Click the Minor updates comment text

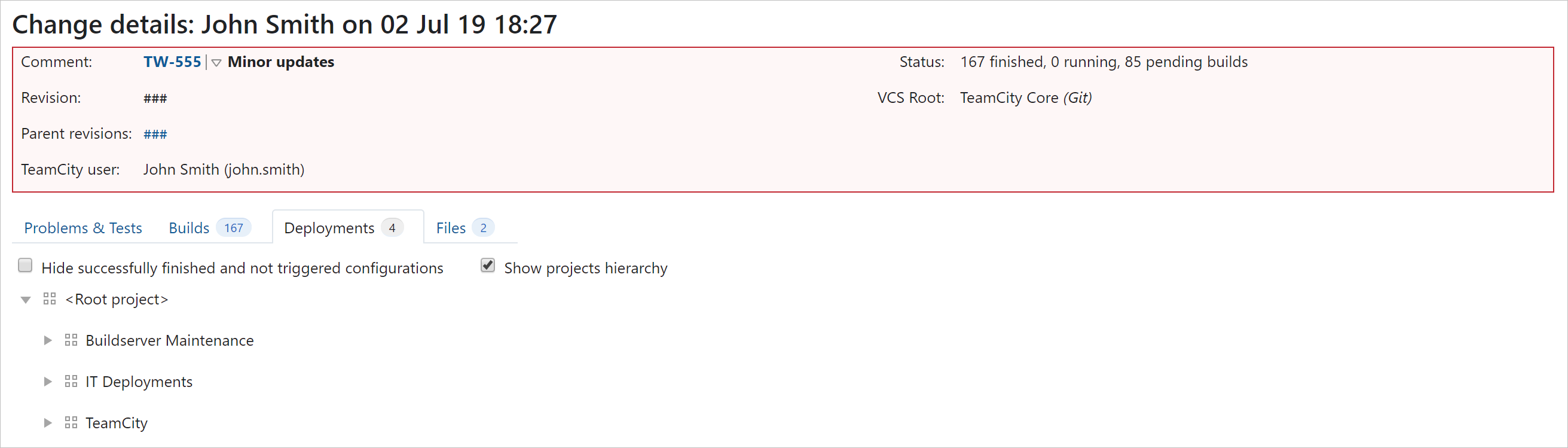(280, 62)
